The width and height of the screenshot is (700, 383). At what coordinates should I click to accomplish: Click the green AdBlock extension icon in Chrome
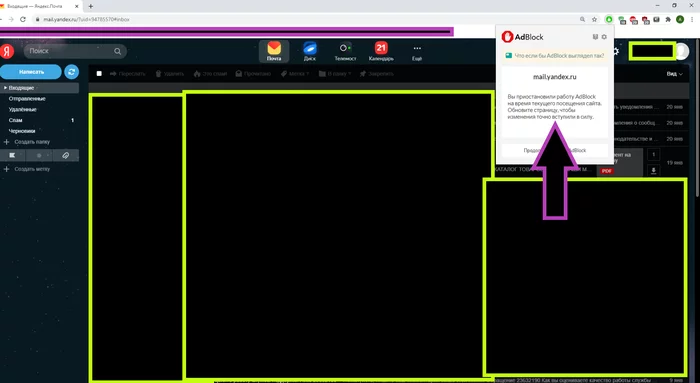[608, 19]
